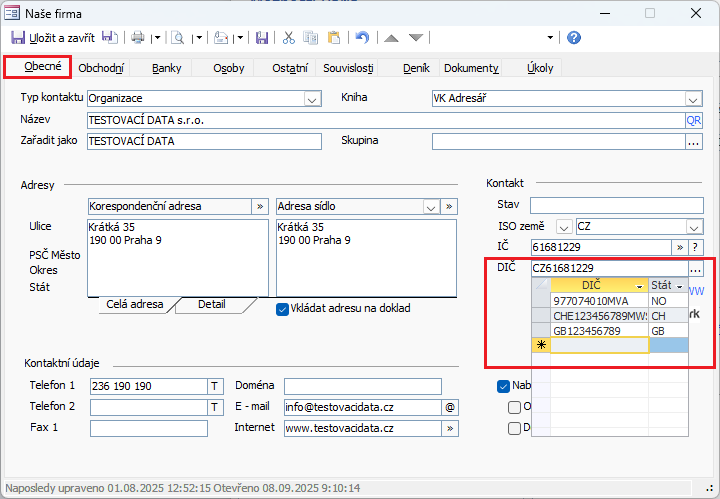
Task: Open the Dokumenty tab
Action: point(471,68)
